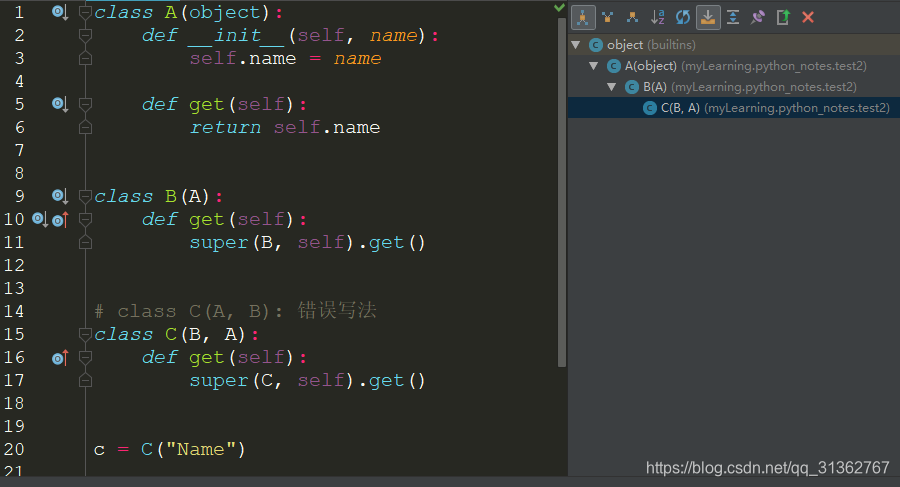Toggle the Pin Tab icon
900x487 pixels.
click(758, 17)
